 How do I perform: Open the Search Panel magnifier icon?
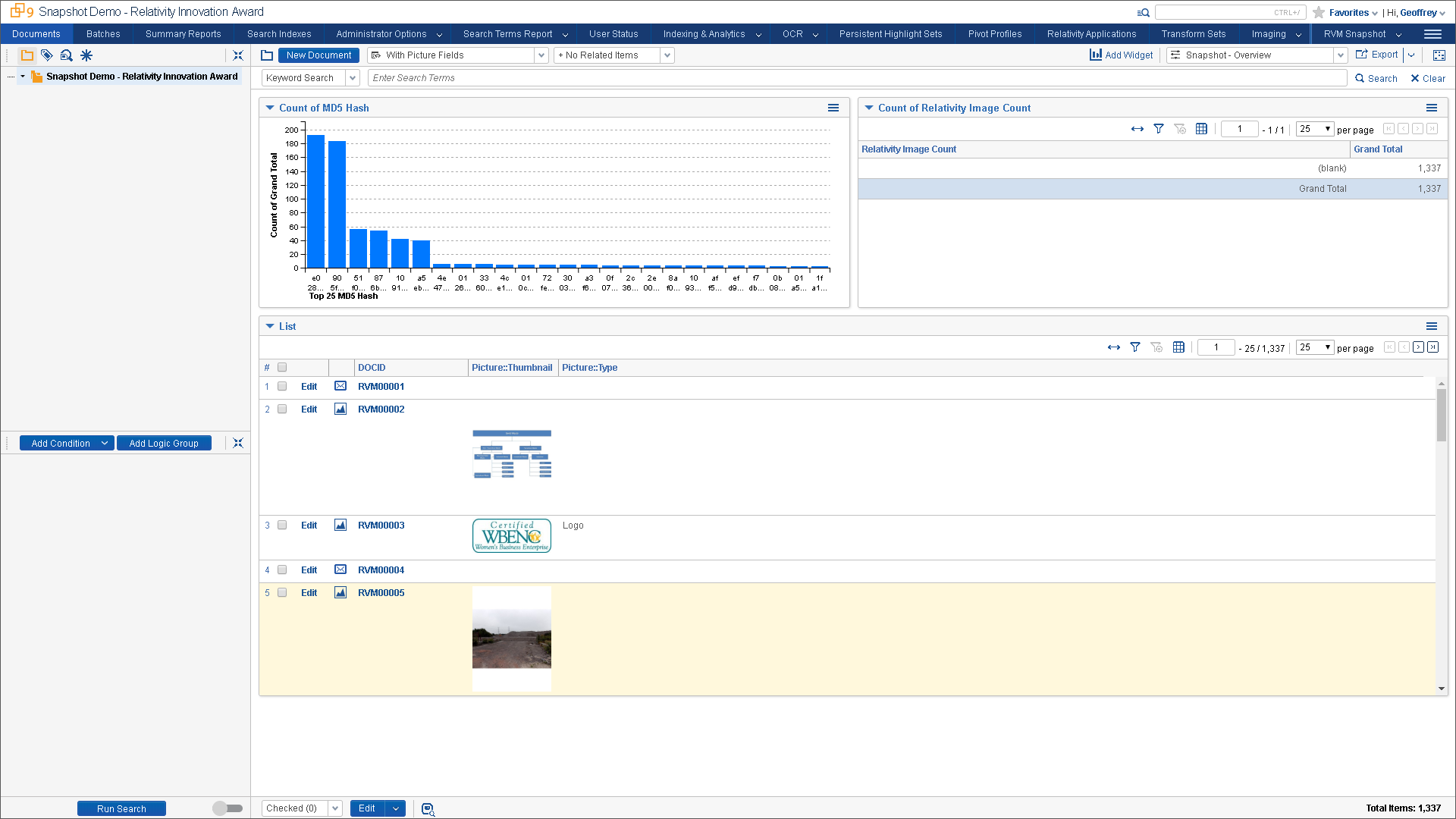[67, 55]
